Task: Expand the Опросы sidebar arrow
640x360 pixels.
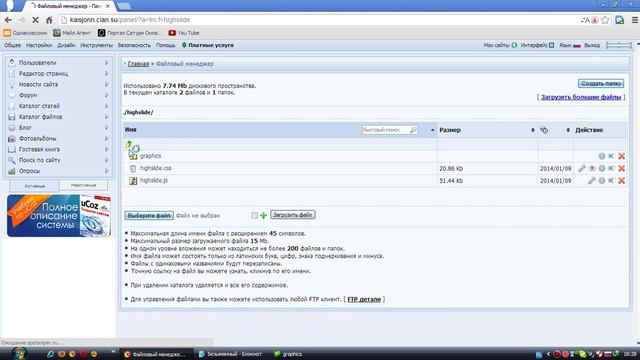Action: [x=107, y=171]
